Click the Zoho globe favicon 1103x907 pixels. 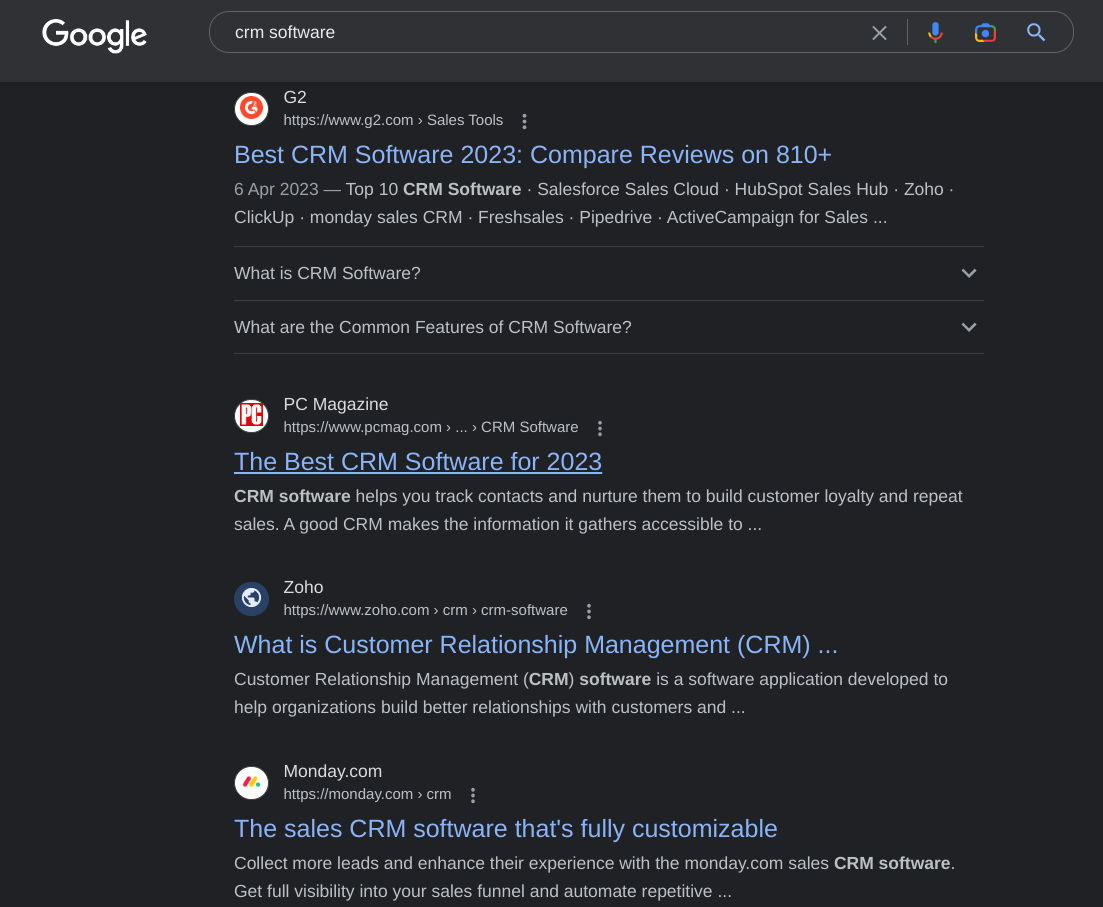tap(251, 598)
